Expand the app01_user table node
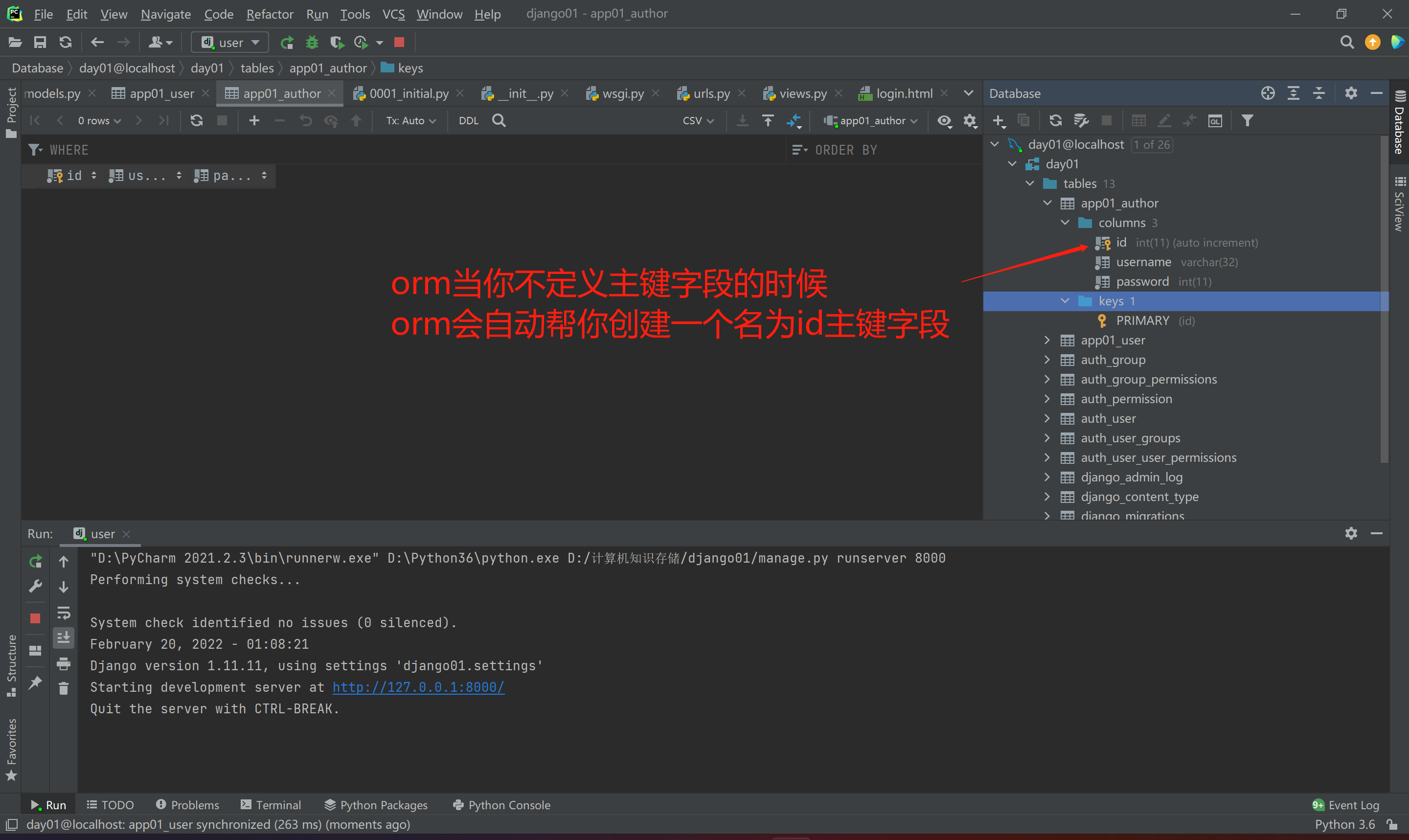Image resolution: width=1409 pixels, height=840 pixels. pyautogui.click(x=1047, y=340)
